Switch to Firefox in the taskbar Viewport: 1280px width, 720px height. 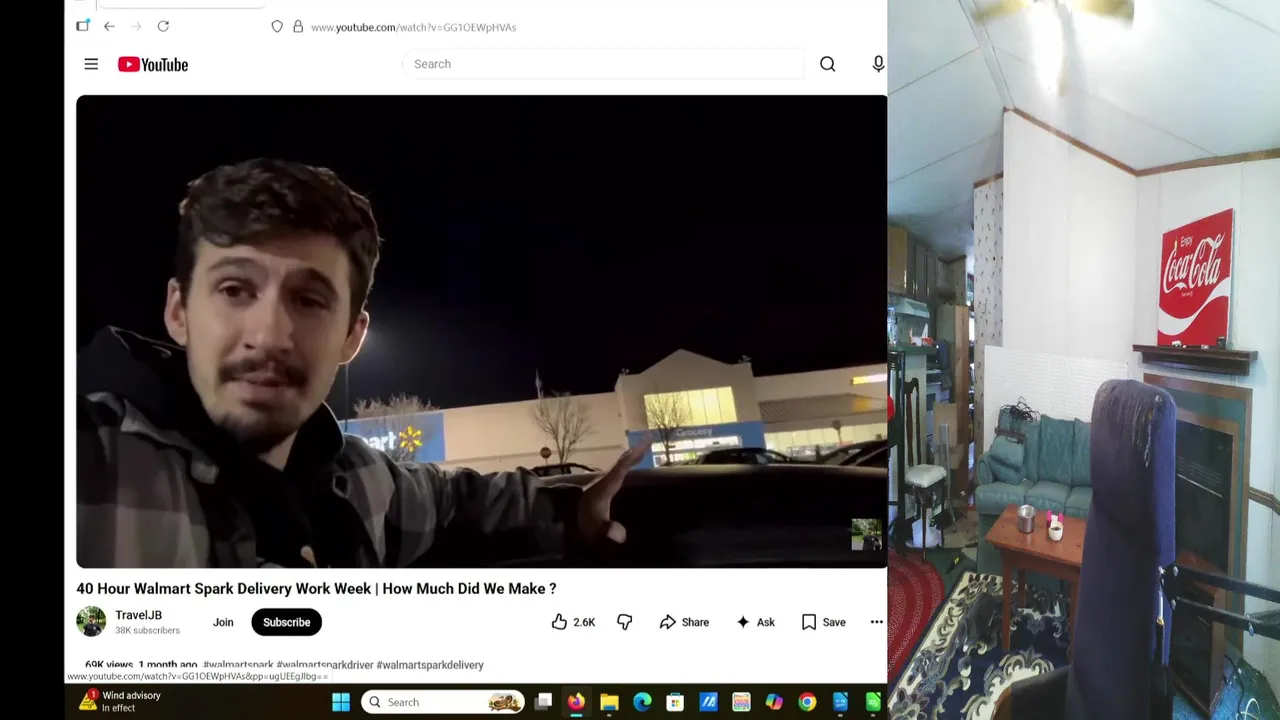click(576, 702)
